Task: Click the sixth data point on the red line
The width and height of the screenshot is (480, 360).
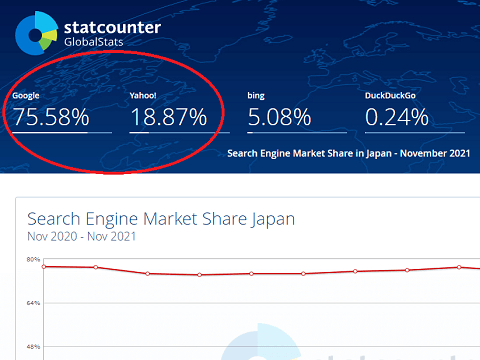Action: [303, 274]
